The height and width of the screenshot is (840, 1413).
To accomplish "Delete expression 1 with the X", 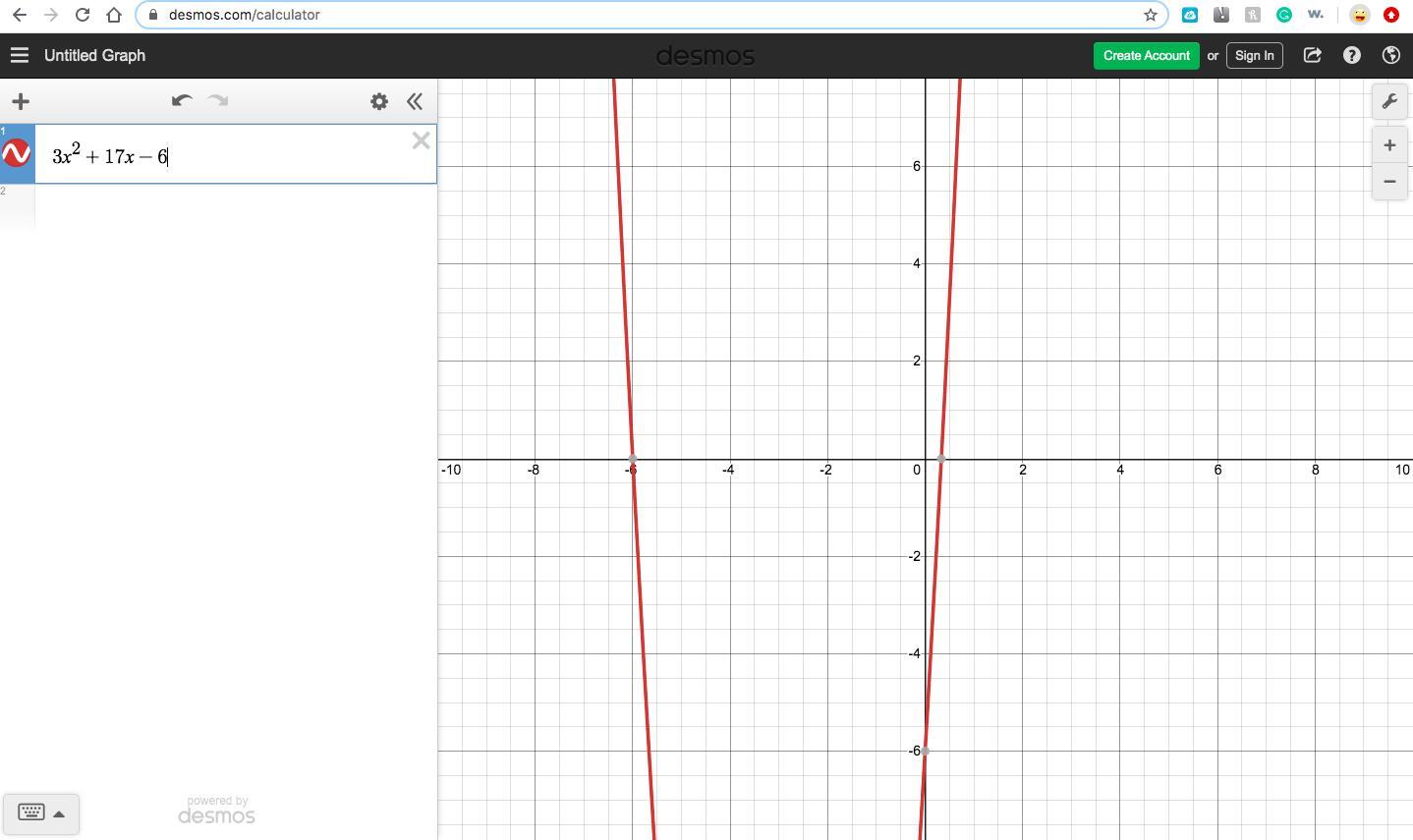I will [421, 141].
